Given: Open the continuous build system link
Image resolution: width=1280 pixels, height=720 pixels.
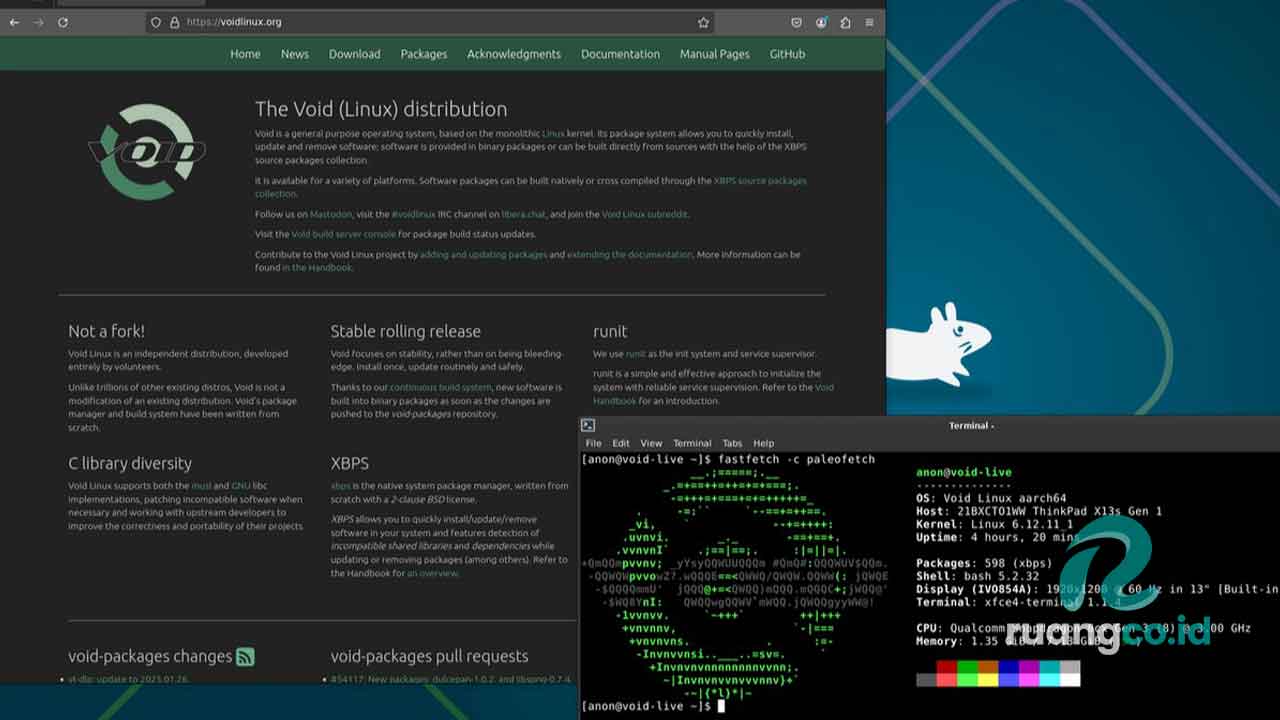Looking at the screenshot, I should coord(440,387).
